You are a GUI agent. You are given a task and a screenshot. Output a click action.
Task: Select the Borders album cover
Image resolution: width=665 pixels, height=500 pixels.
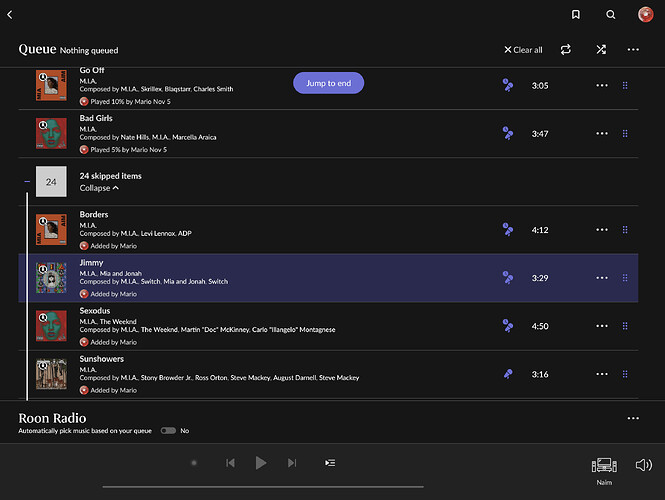(x=51, y=229)
